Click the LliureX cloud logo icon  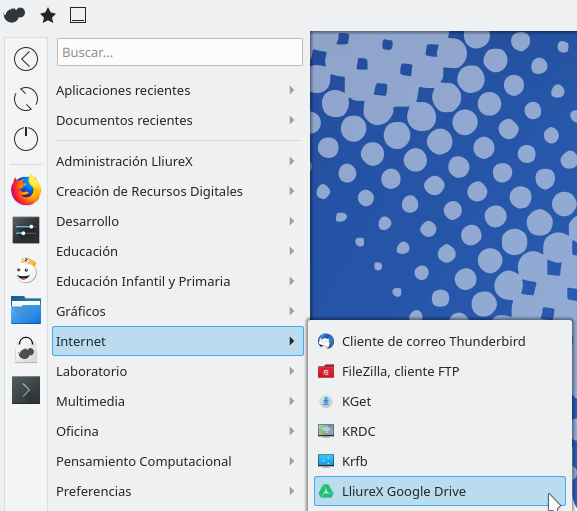tap(14, 15)
